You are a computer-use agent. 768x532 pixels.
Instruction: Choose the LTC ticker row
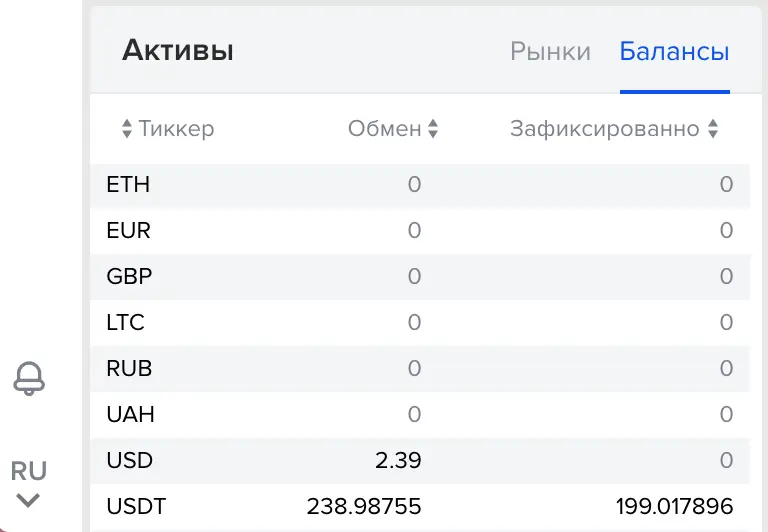pos(125,322)
